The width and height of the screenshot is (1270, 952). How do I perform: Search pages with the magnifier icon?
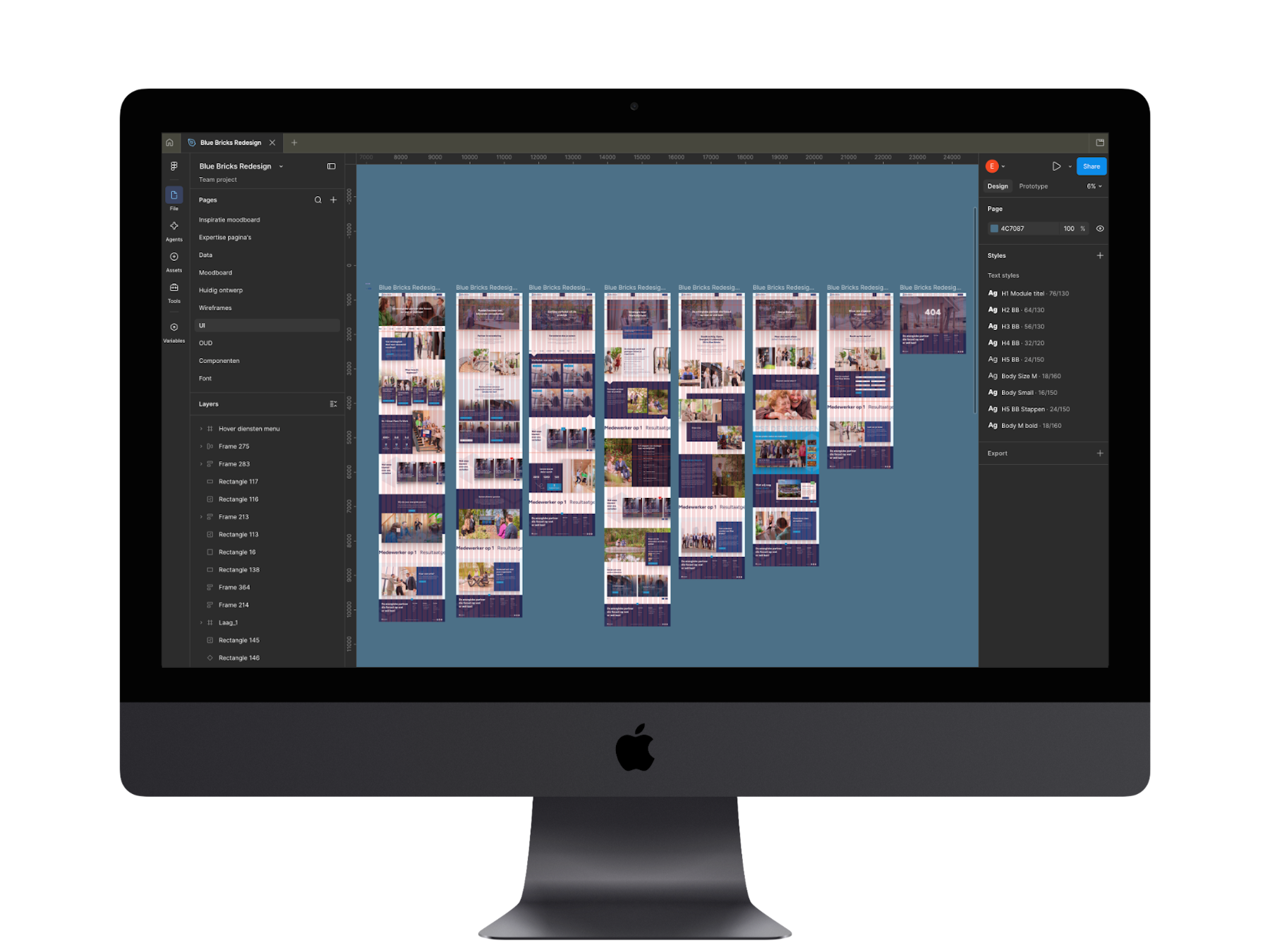point(318,200)
